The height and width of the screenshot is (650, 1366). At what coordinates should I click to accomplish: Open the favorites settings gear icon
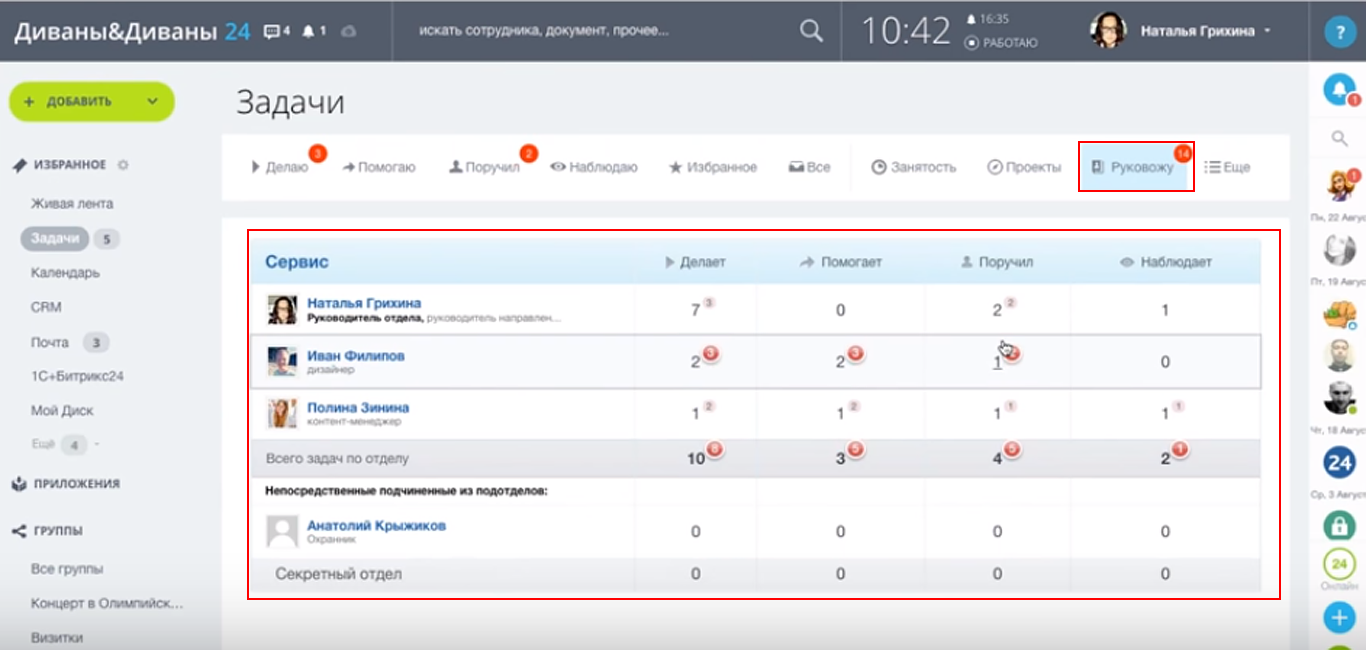pyautogui.click(x=123, y=165)
